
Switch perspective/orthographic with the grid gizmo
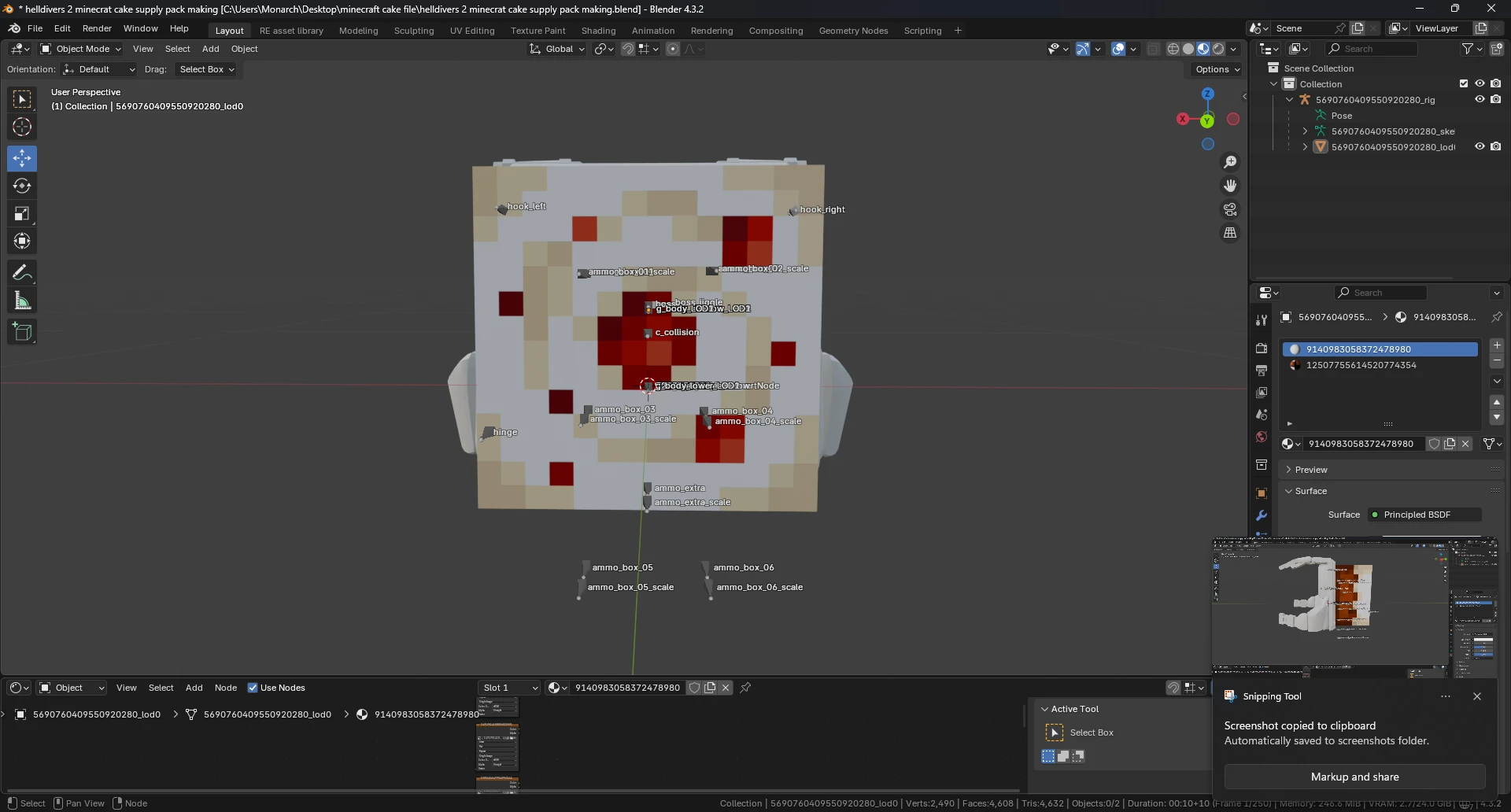click(x=1230, y=233)
